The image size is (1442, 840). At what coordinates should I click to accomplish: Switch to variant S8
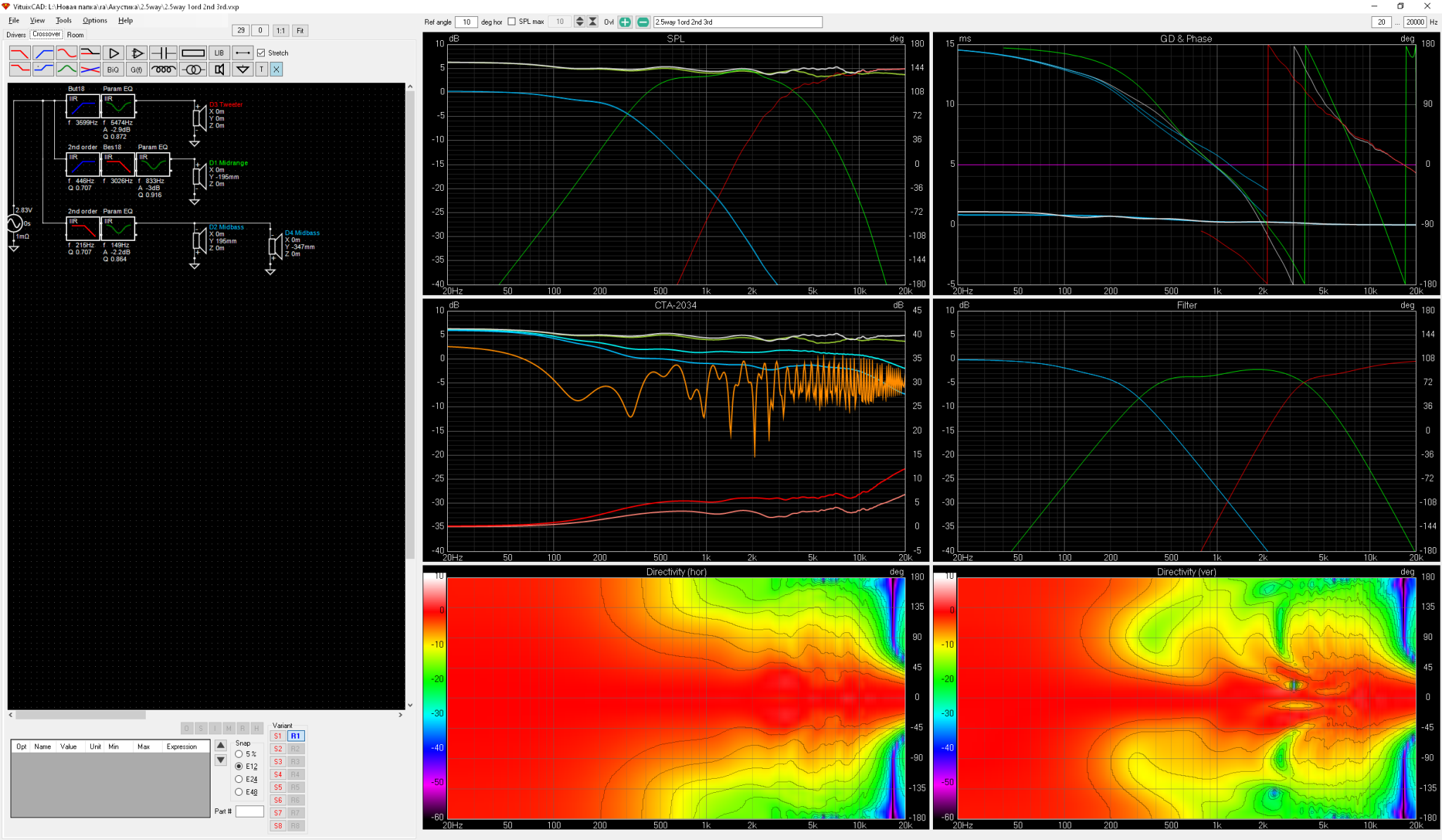tap(278, 825)
